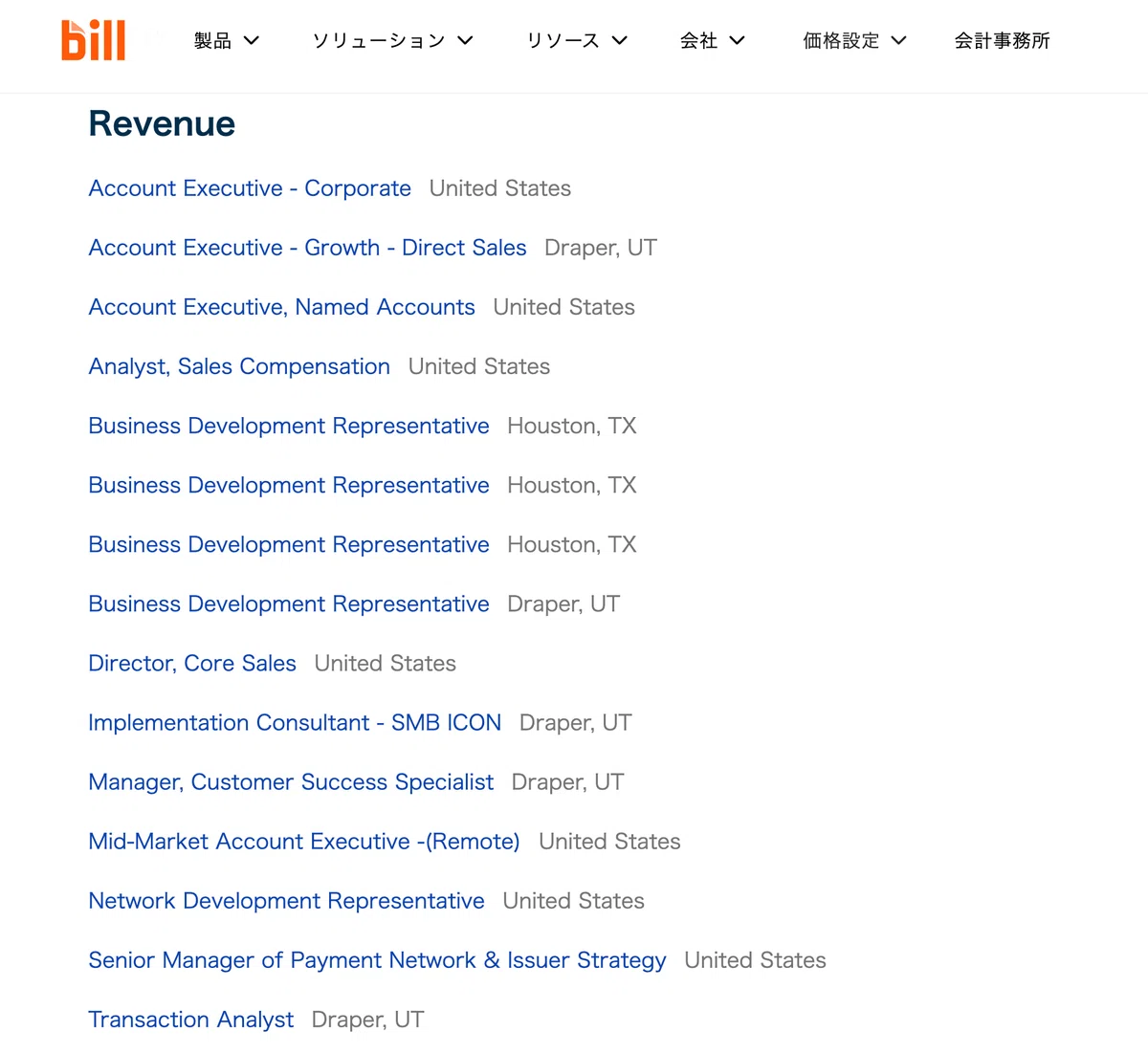Open Senior Manager of Payment Network link
1148x1053 pixels.
tap(377, 959)
